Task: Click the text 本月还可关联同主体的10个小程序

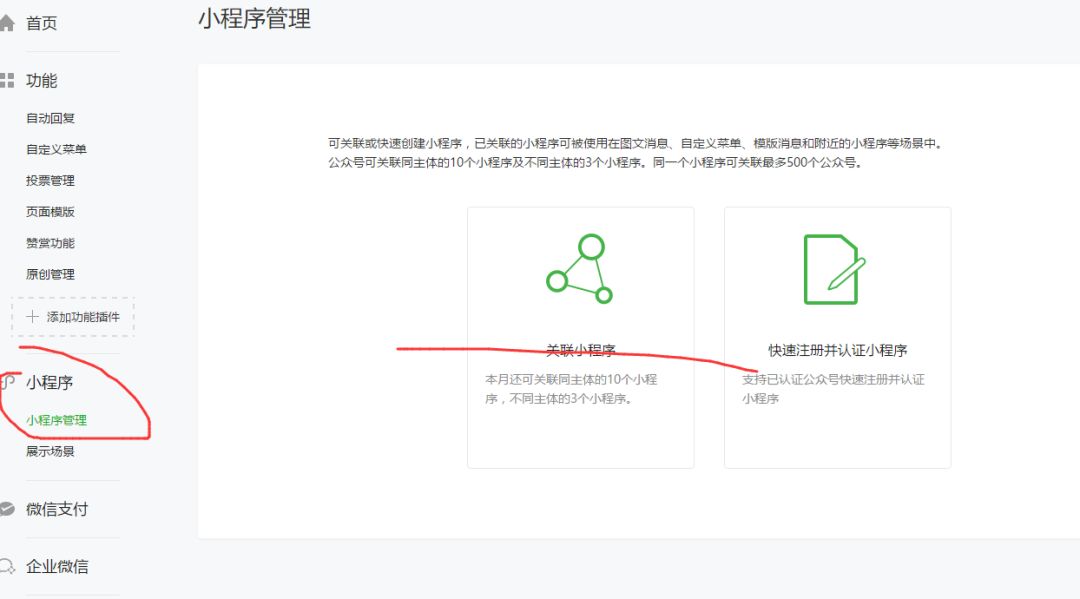Action: click(571, 389)
